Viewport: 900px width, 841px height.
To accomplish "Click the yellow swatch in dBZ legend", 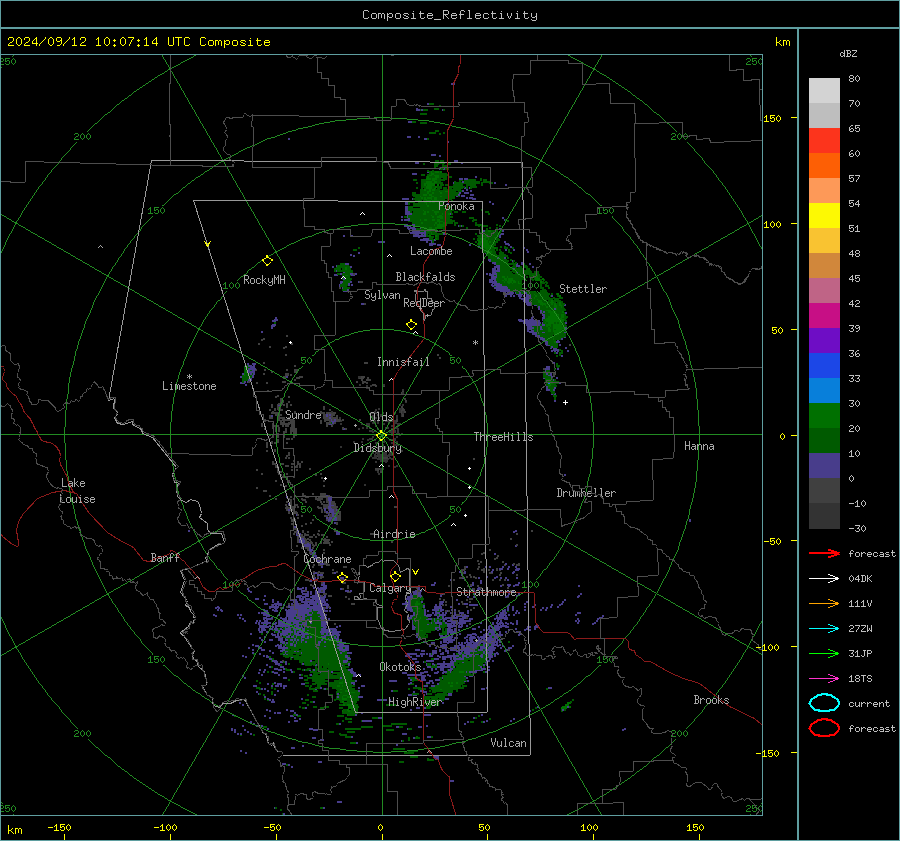I will (x=824, y=215).
